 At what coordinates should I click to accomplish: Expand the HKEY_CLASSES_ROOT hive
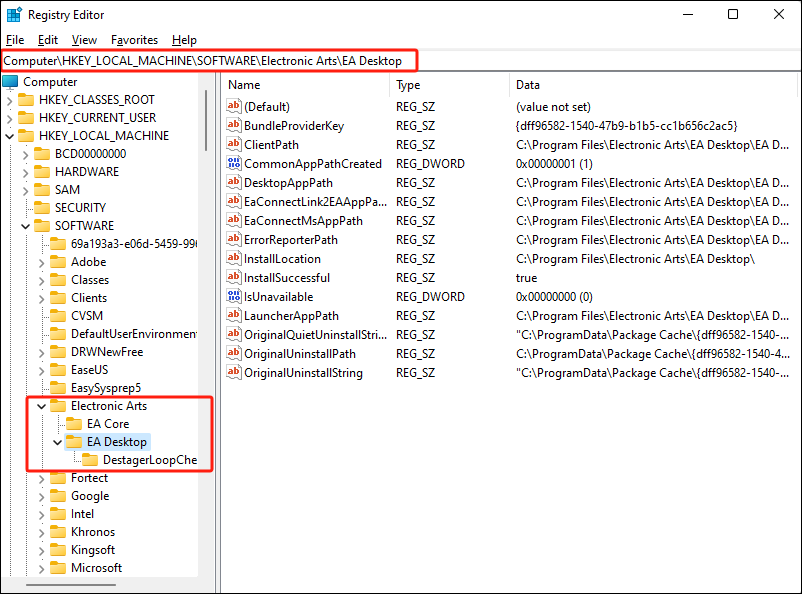10,101
